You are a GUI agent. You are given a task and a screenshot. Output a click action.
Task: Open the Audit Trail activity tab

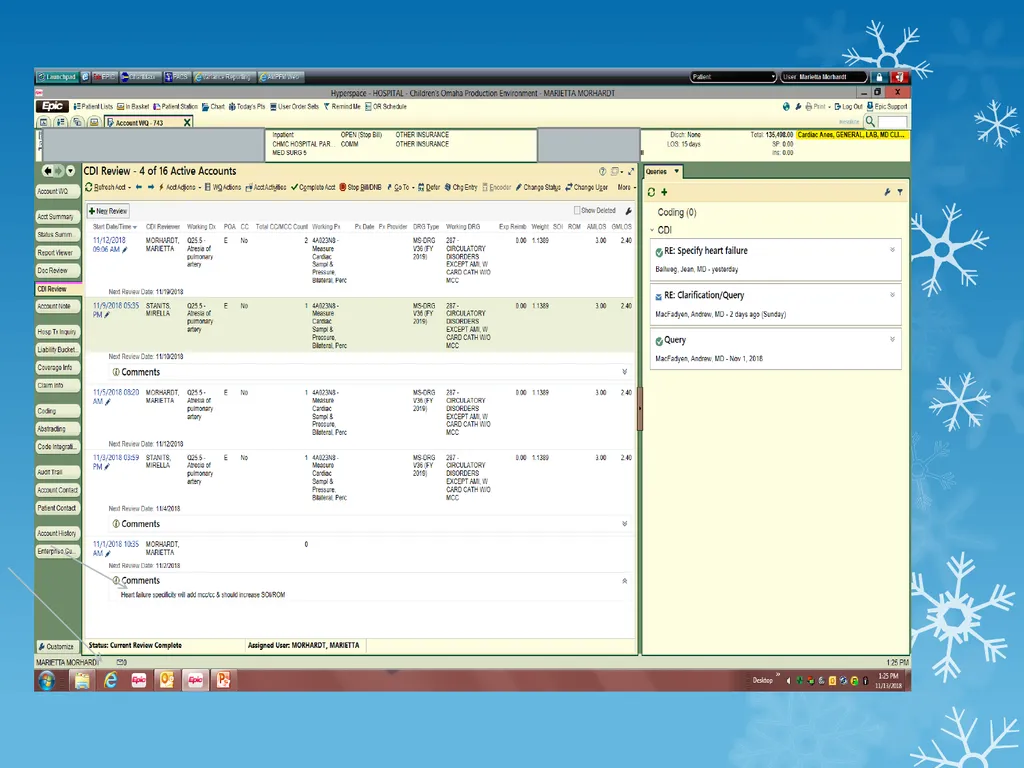coord(58,472)
